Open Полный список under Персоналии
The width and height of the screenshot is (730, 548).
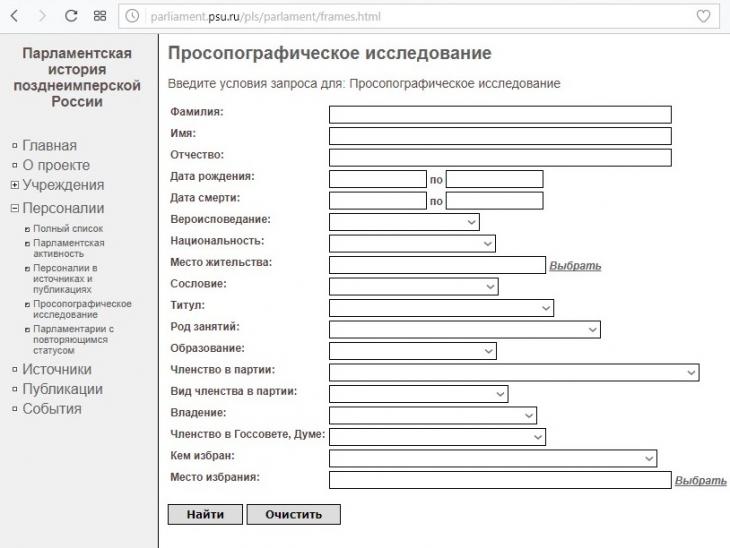[x=68, y=229]
